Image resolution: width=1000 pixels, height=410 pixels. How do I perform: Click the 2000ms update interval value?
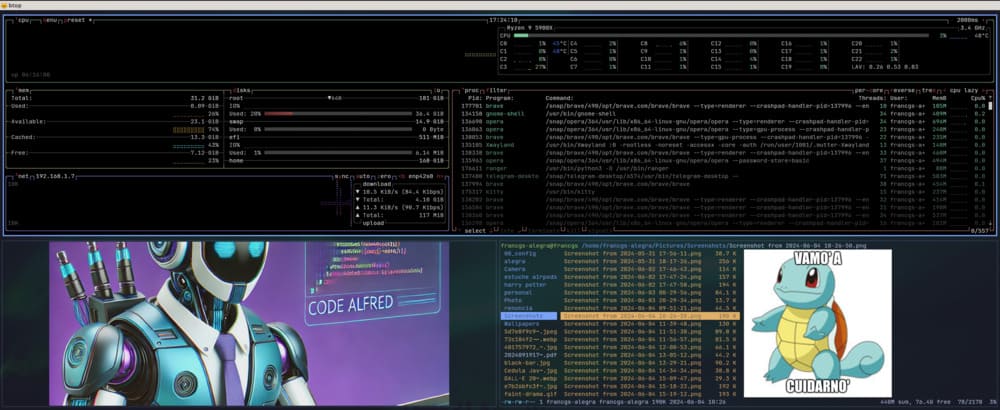click(967, 20)
